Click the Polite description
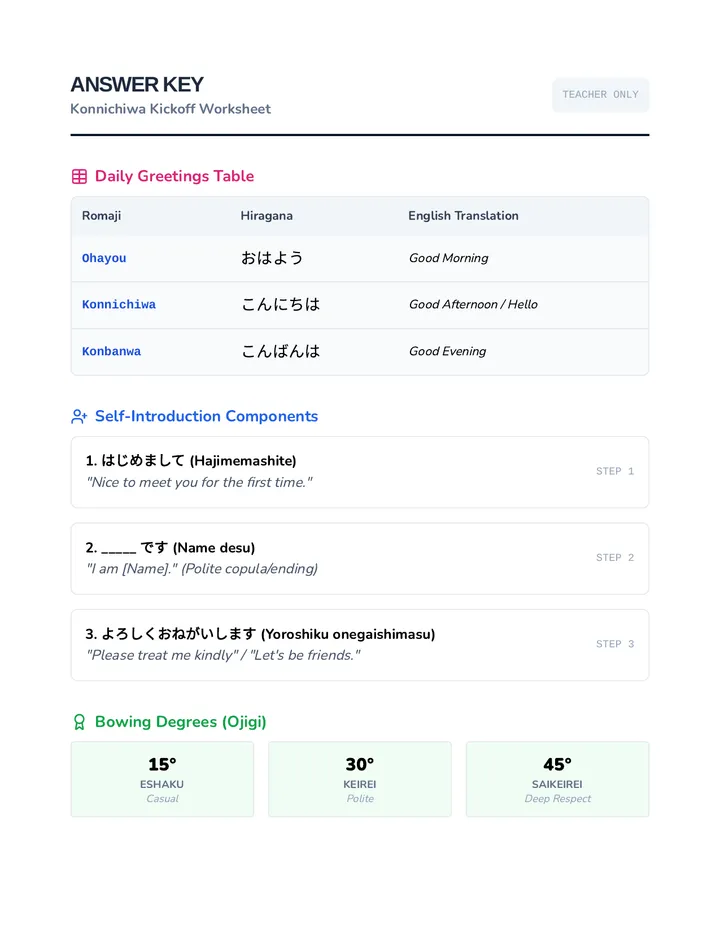The image size is (720, 932). [x=360, y=799]
